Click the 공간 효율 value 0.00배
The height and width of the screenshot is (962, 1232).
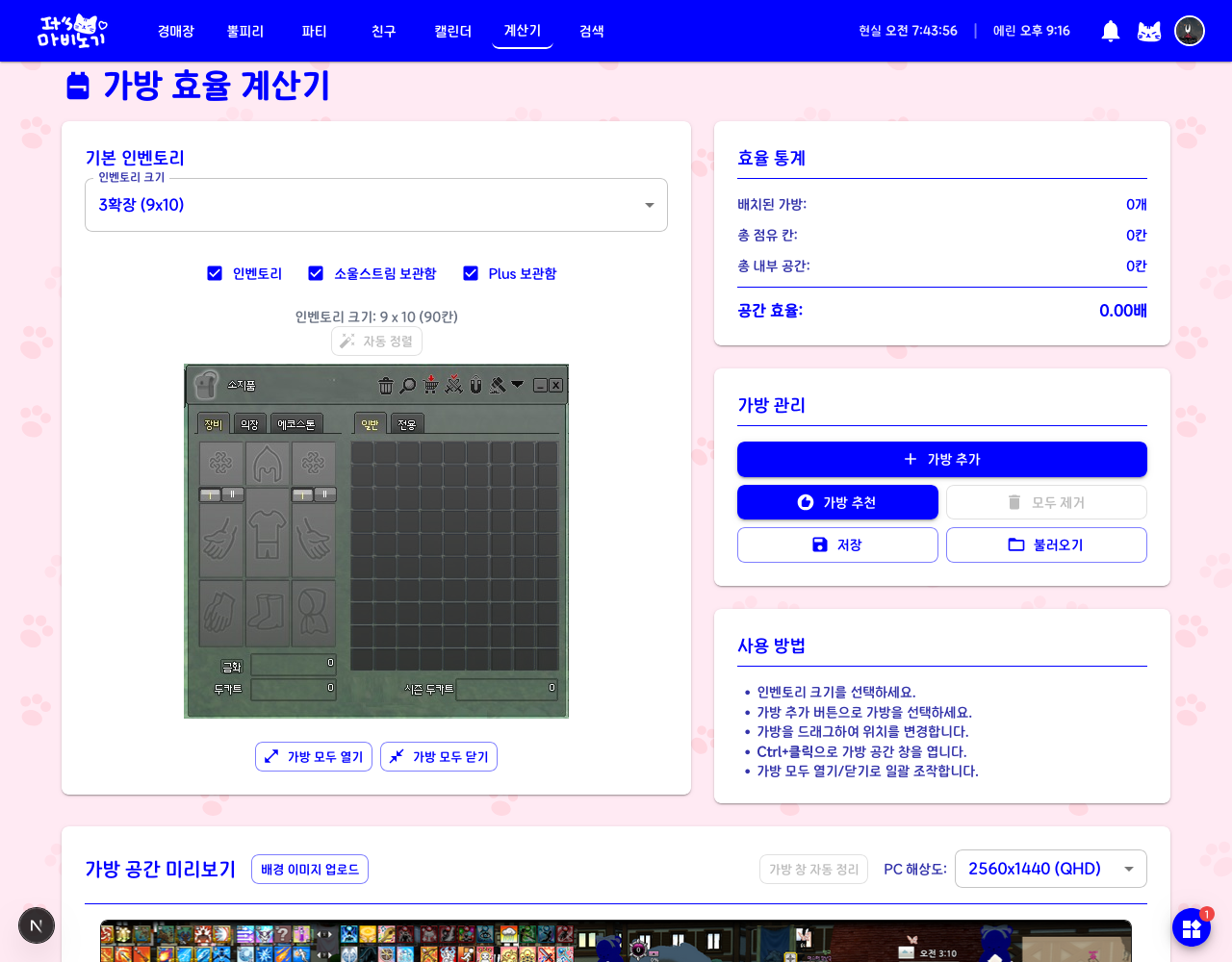(x=1123, y=311)
